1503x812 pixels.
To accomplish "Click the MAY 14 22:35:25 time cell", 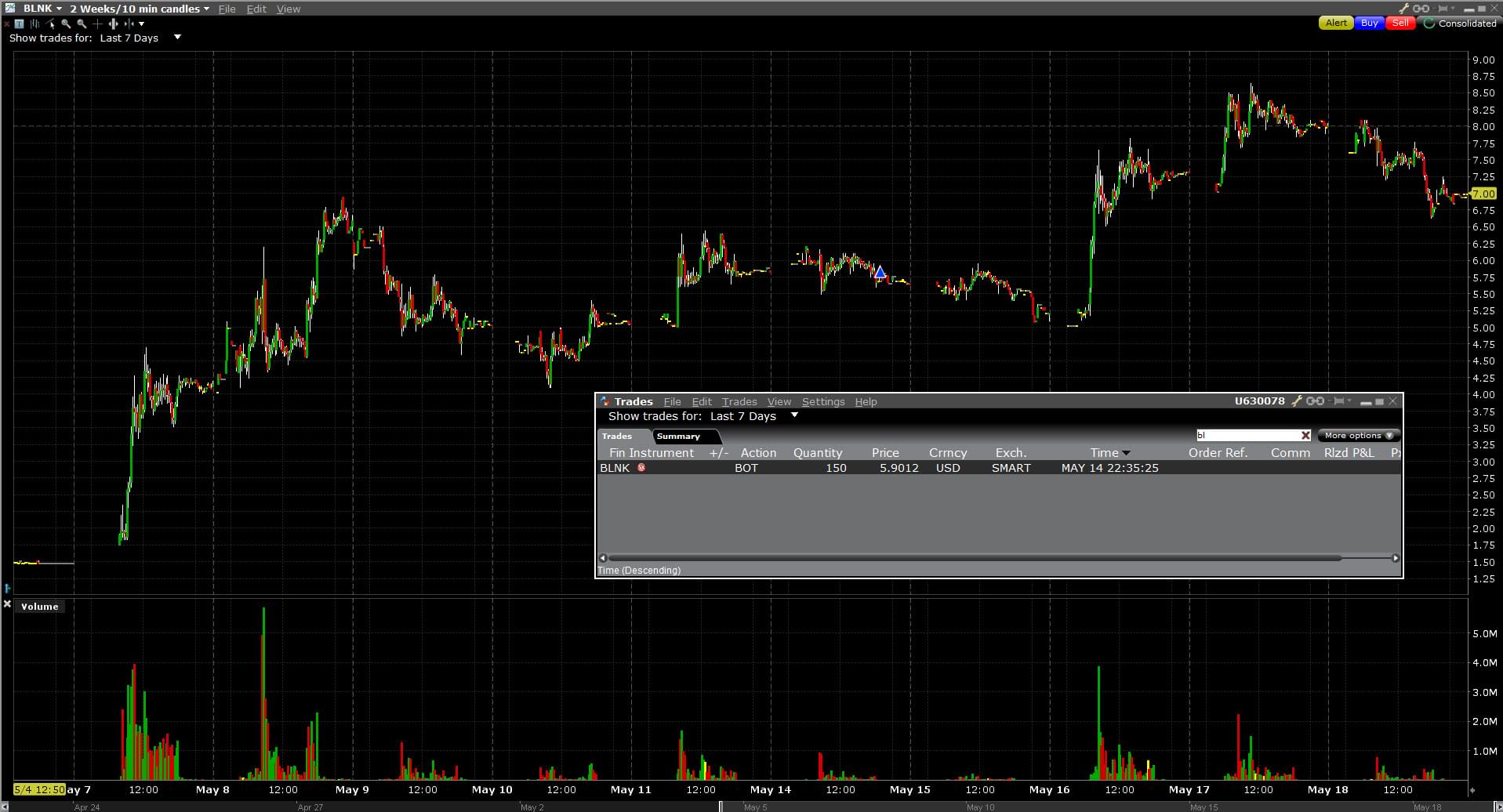I will 1109,468.
